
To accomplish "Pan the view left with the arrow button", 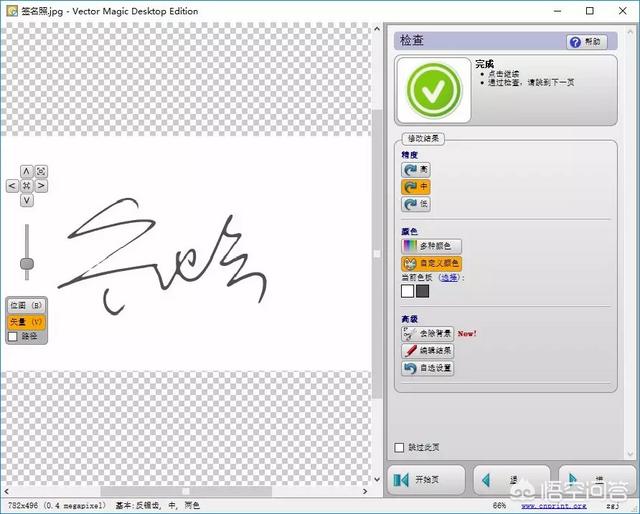I will [x=12, y=186].
